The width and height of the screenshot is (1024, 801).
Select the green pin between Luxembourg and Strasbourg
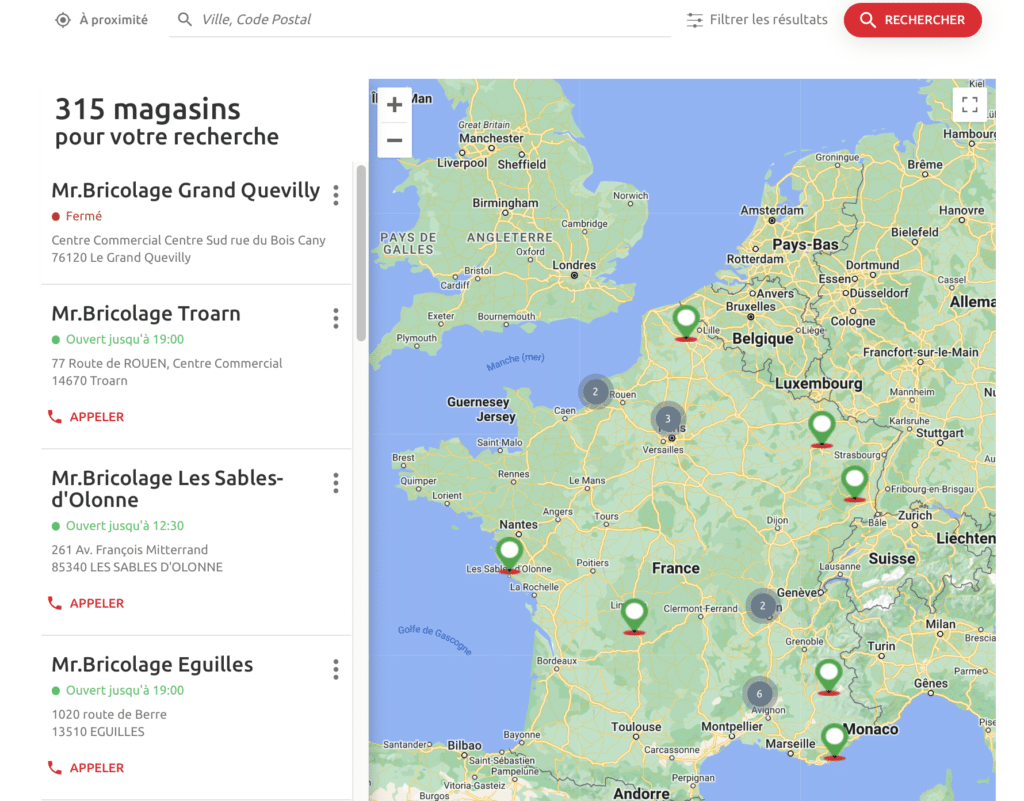[x=822, y=428]
